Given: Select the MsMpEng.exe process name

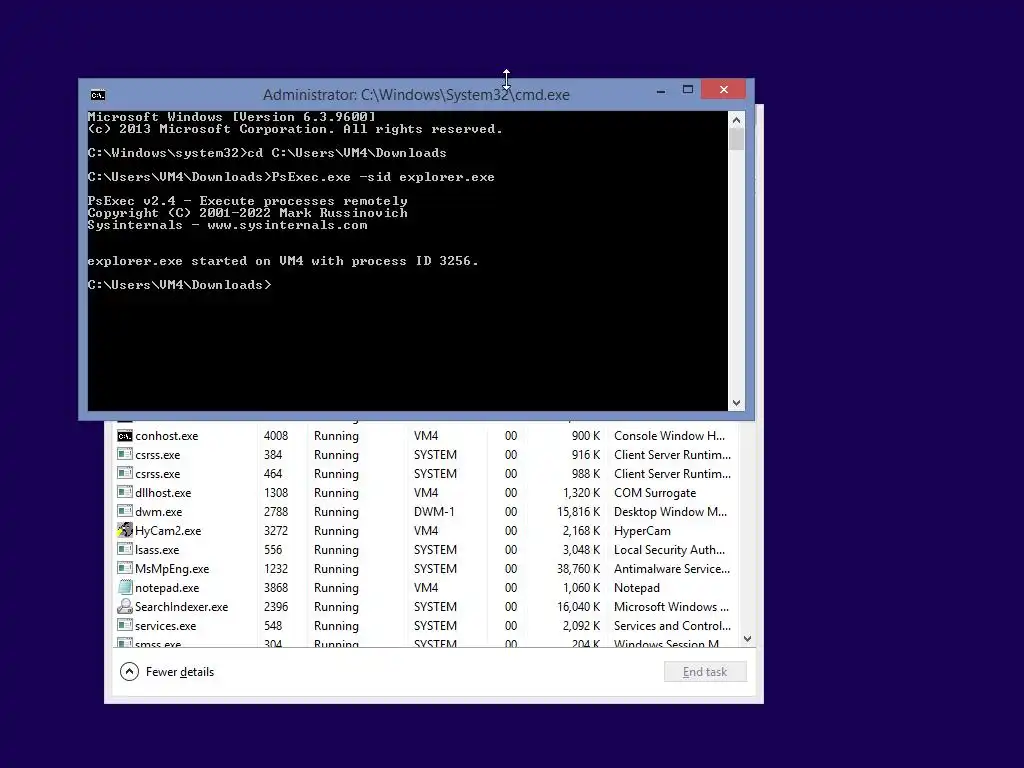Looking at the screenshot, I should pyautogui.click(x=172, y=568).
